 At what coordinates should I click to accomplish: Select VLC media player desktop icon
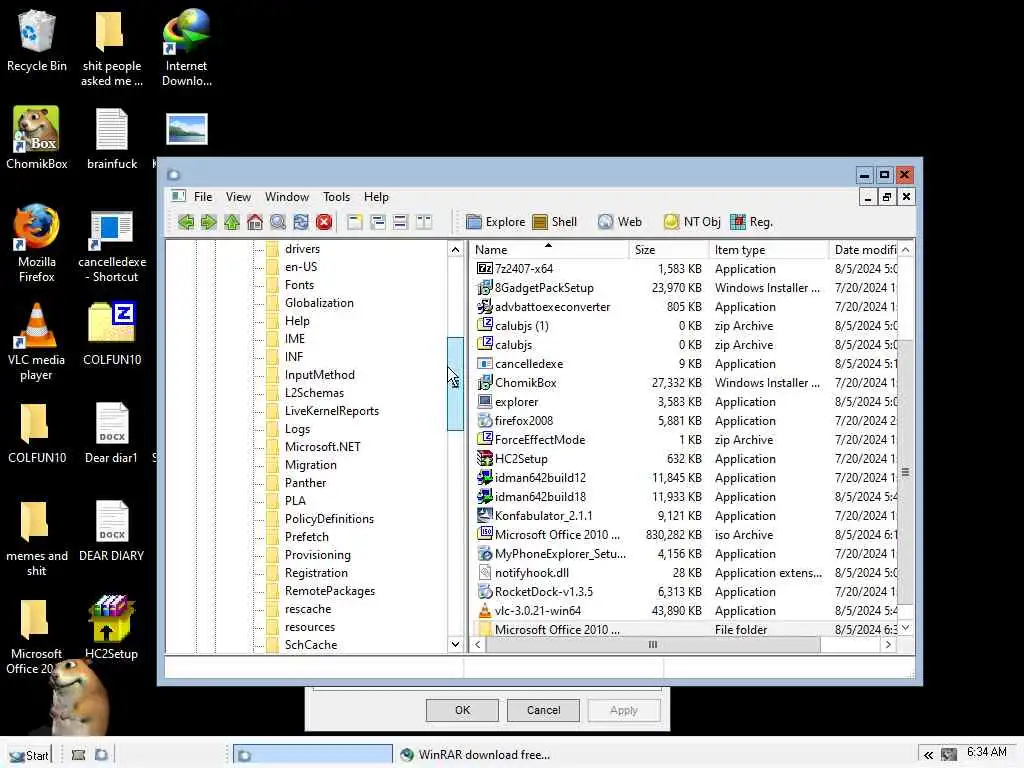(37, 342)
